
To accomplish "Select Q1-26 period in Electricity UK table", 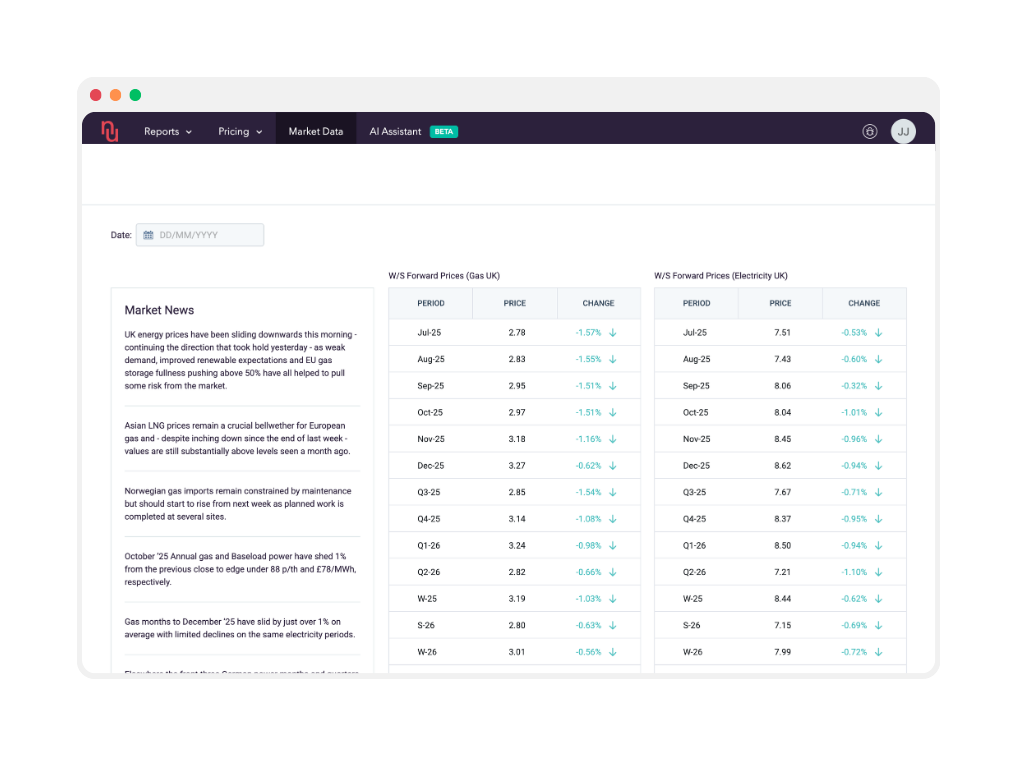I will 695,546.
